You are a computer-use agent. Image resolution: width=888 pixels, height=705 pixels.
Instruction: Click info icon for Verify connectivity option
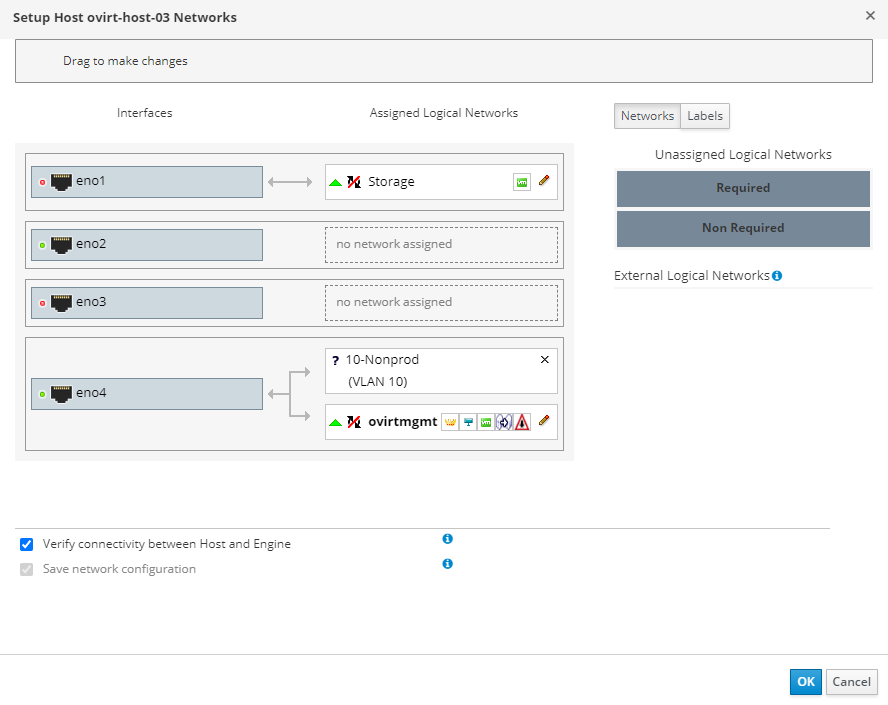[447, 539]
